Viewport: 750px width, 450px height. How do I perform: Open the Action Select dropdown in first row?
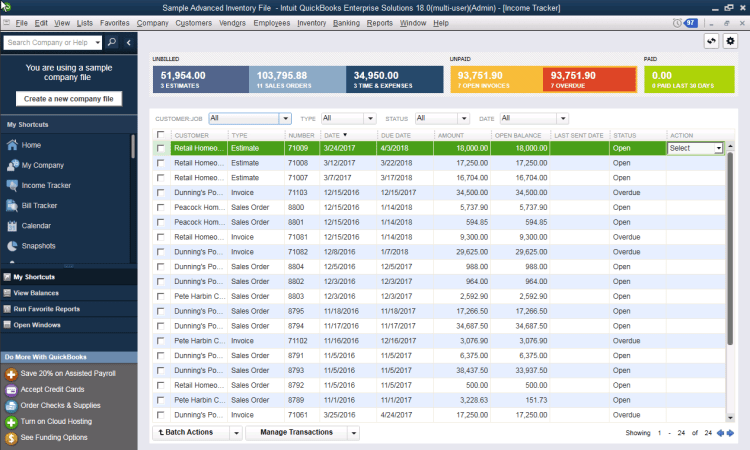coord(718,148)
